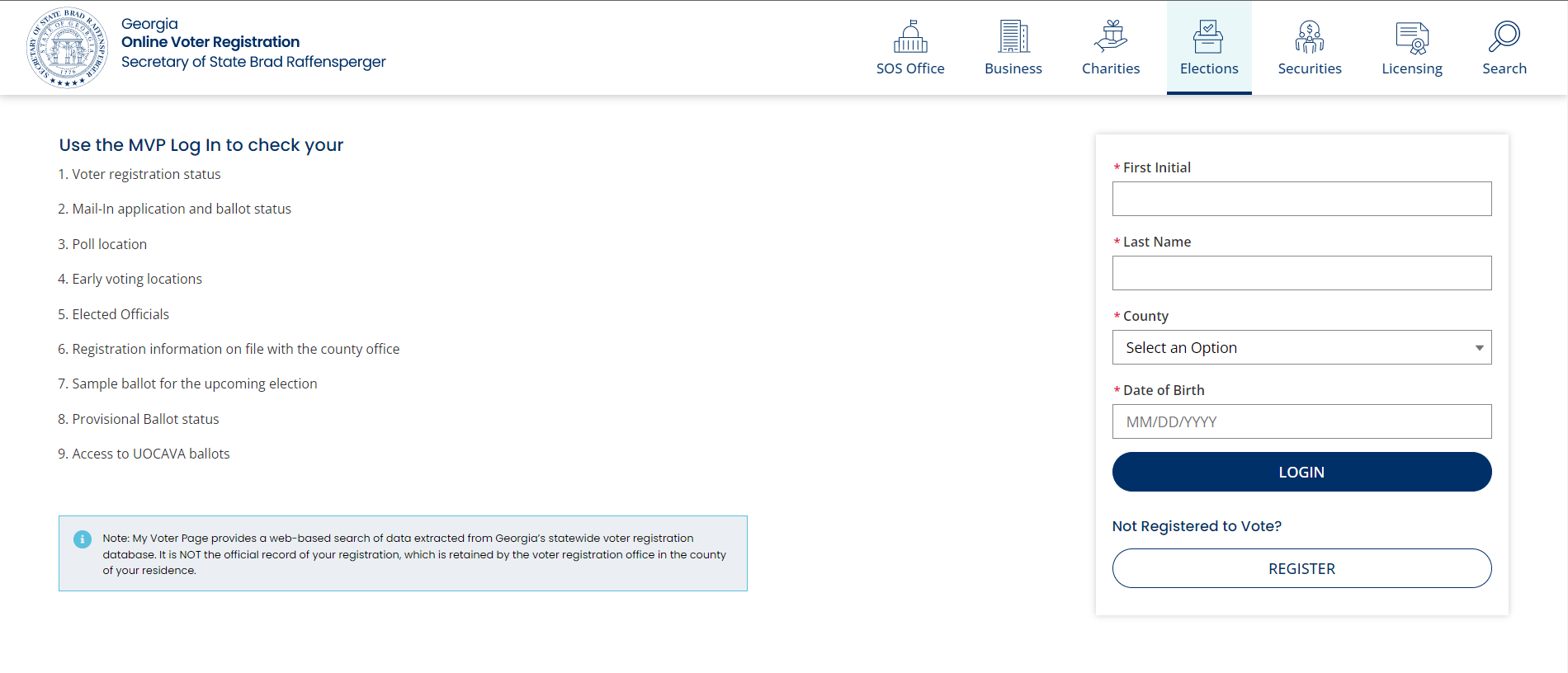Click the LOGIN button
This screenshot has height=673, width=1568.
[x=1301, y=472]
